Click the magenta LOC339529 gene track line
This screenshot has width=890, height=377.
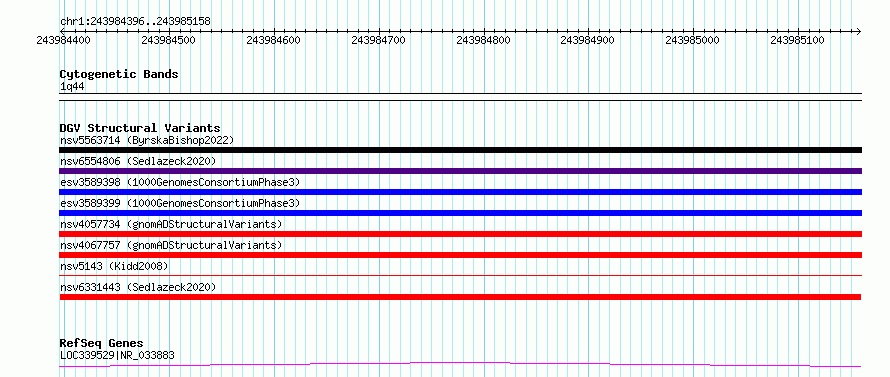[x=460, y=364]
